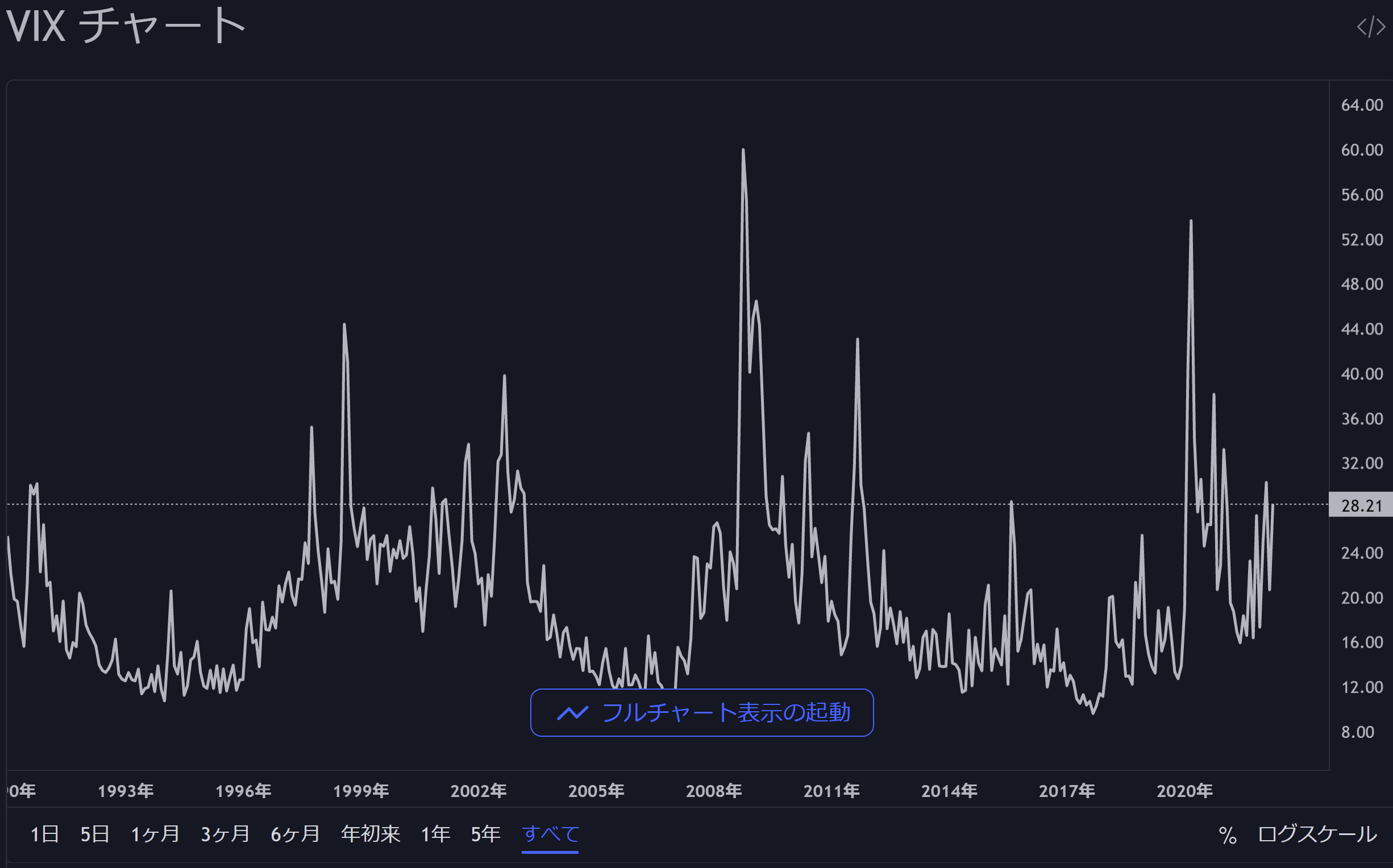Click the 2008 peak on the chart
This screenshot has height=868, width=1393.
click(x=743, y=151)
